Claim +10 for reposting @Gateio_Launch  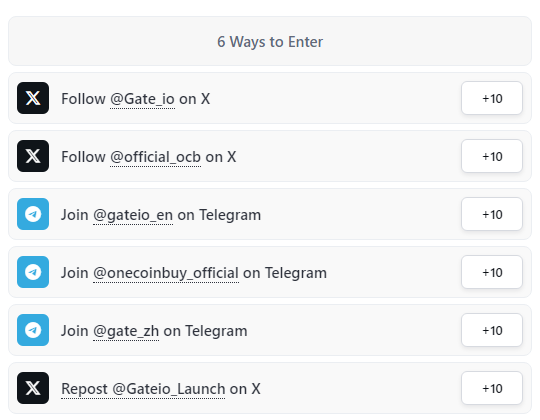pyautogui.click(x=492, y=388)
